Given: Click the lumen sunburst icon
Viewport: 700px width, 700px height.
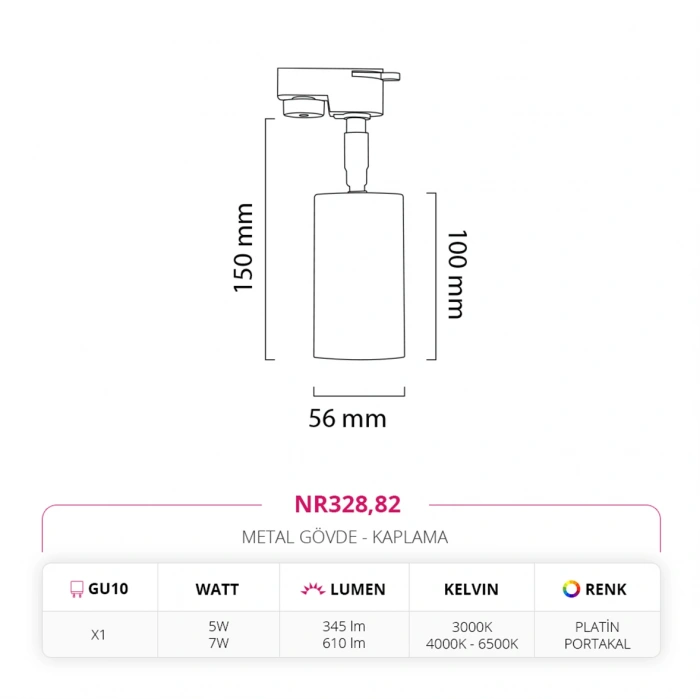Looking at the screenshot, I should (311, 589).
